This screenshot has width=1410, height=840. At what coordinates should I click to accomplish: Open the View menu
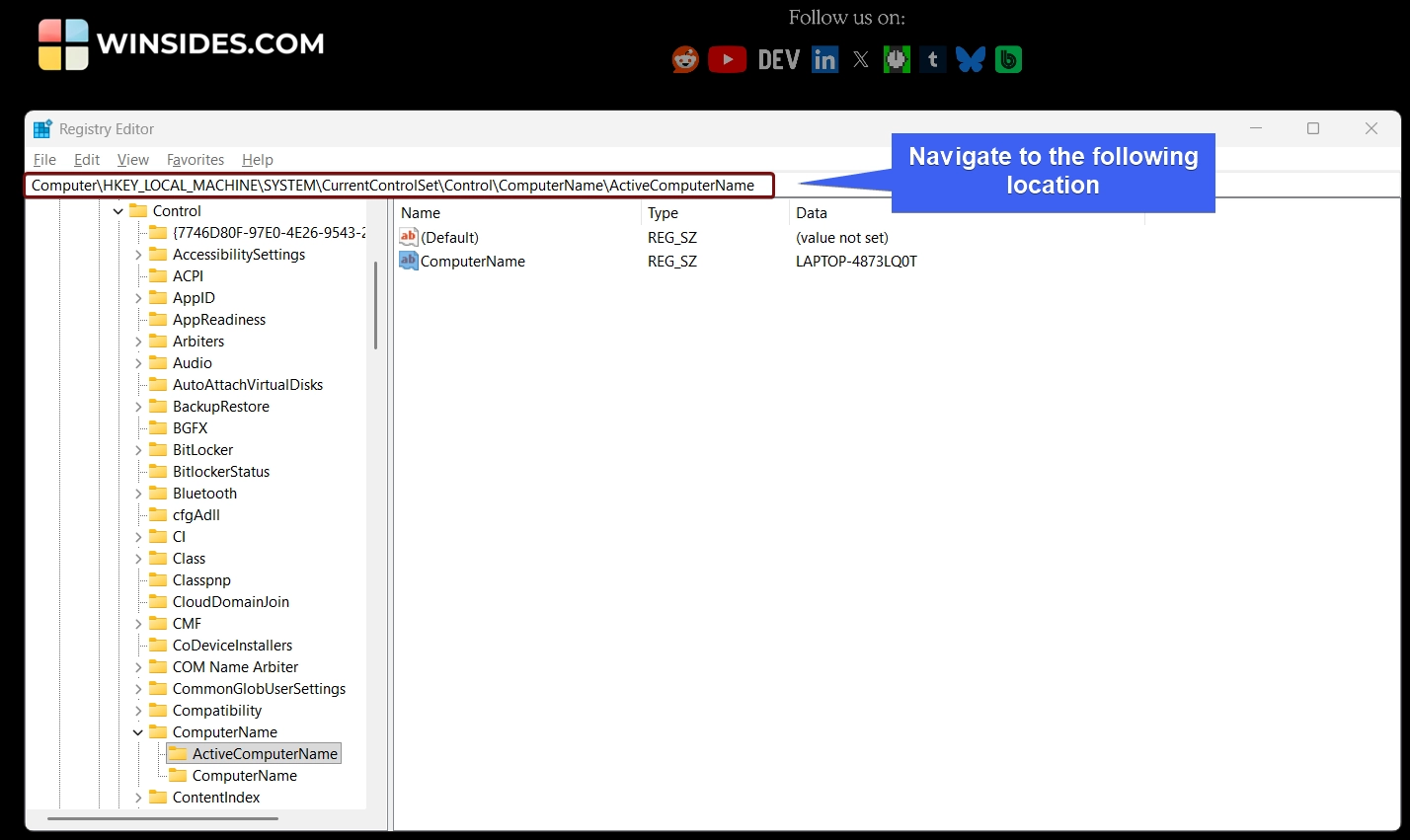(x=132, y=160)
